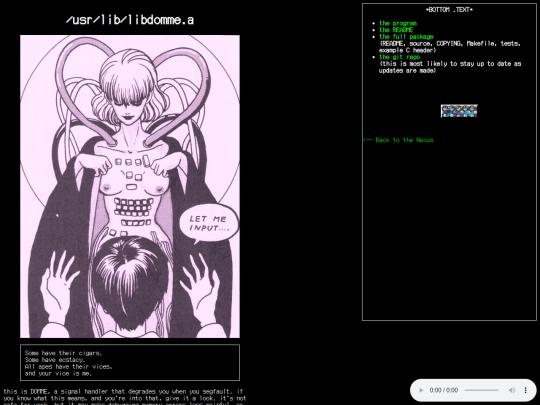Click the page title /usr/lib/libdomme.a

click(130, 20)
